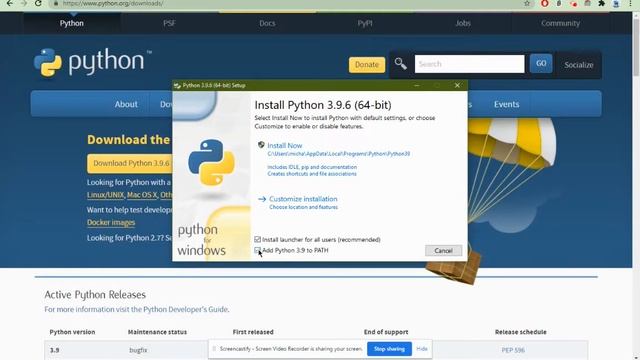Click the browser back arrow
This screenshot has height=360, width=640.
(x=9, y=3)
